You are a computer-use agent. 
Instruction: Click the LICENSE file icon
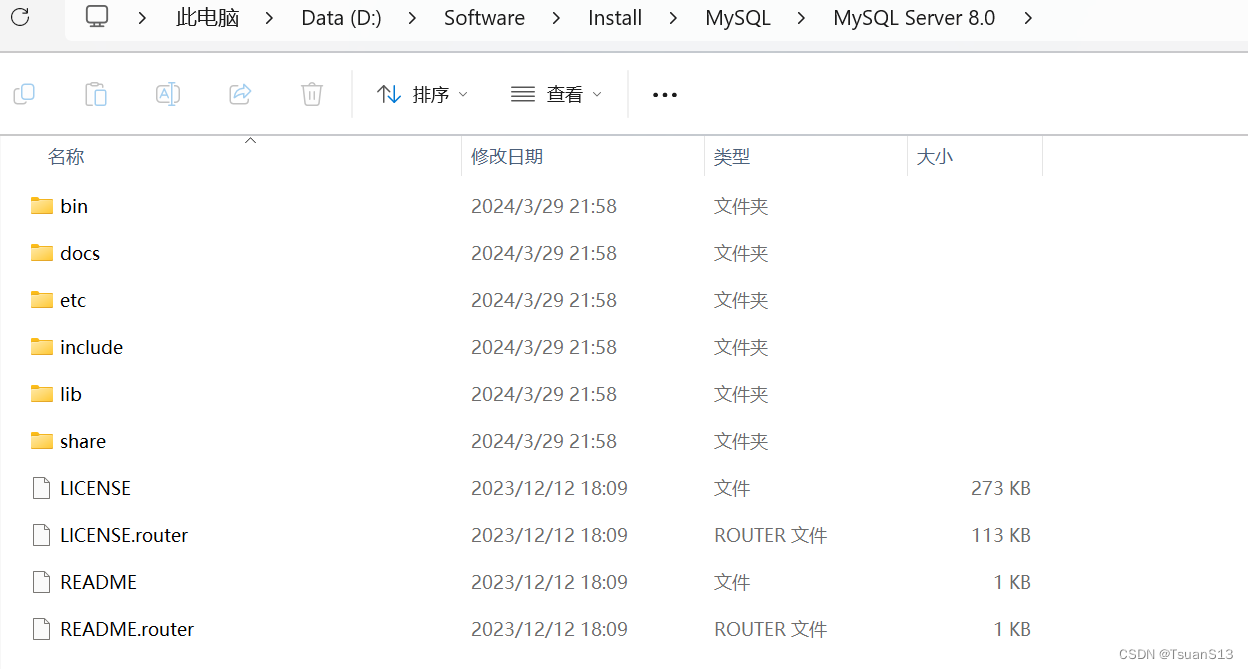tap(41, 488)
